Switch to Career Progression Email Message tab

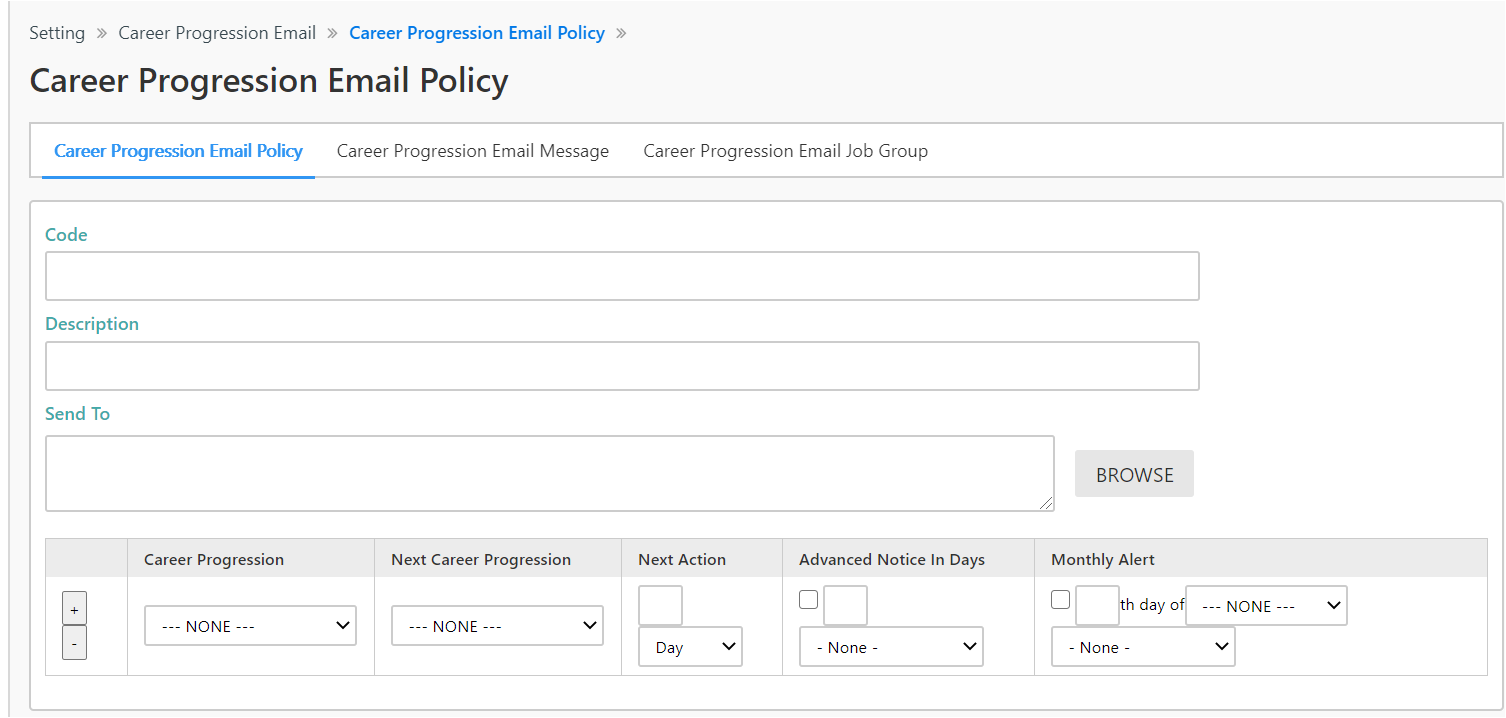pos(473,151)
